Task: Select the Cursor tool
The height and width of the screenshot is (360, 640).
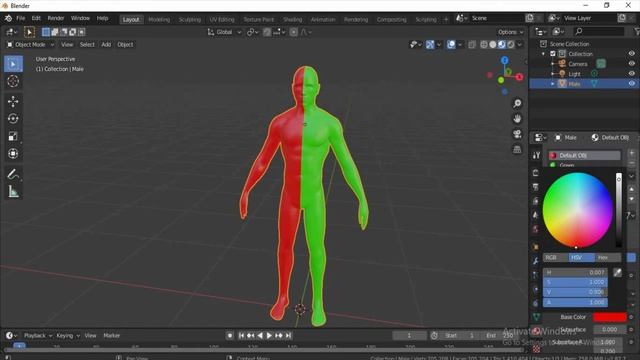Action: [x=13, y=81]
